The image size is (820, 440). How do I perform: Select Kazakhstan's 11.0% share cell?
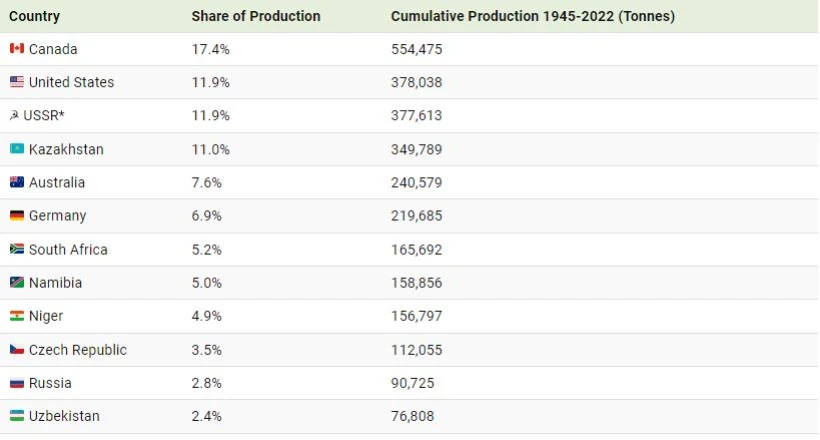point(210,149)
